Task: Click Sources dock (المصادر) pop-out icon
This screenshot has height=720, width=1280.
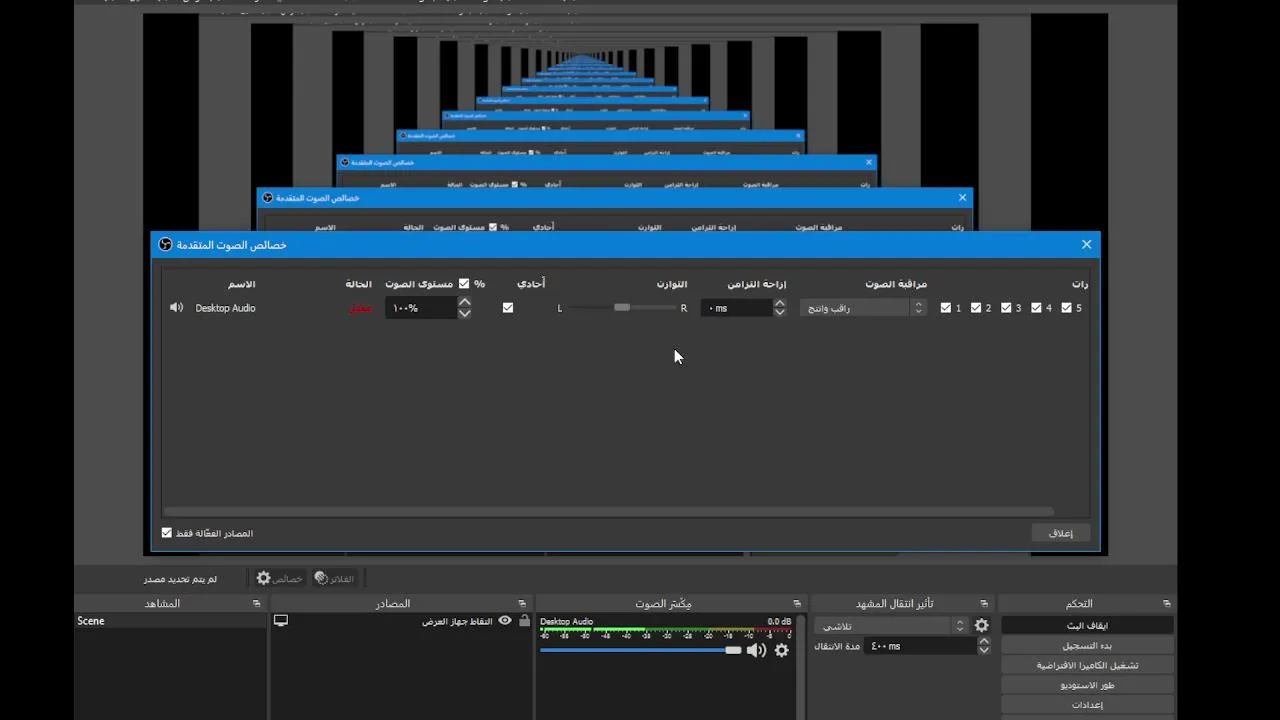Action: click(x=522, y=604)
